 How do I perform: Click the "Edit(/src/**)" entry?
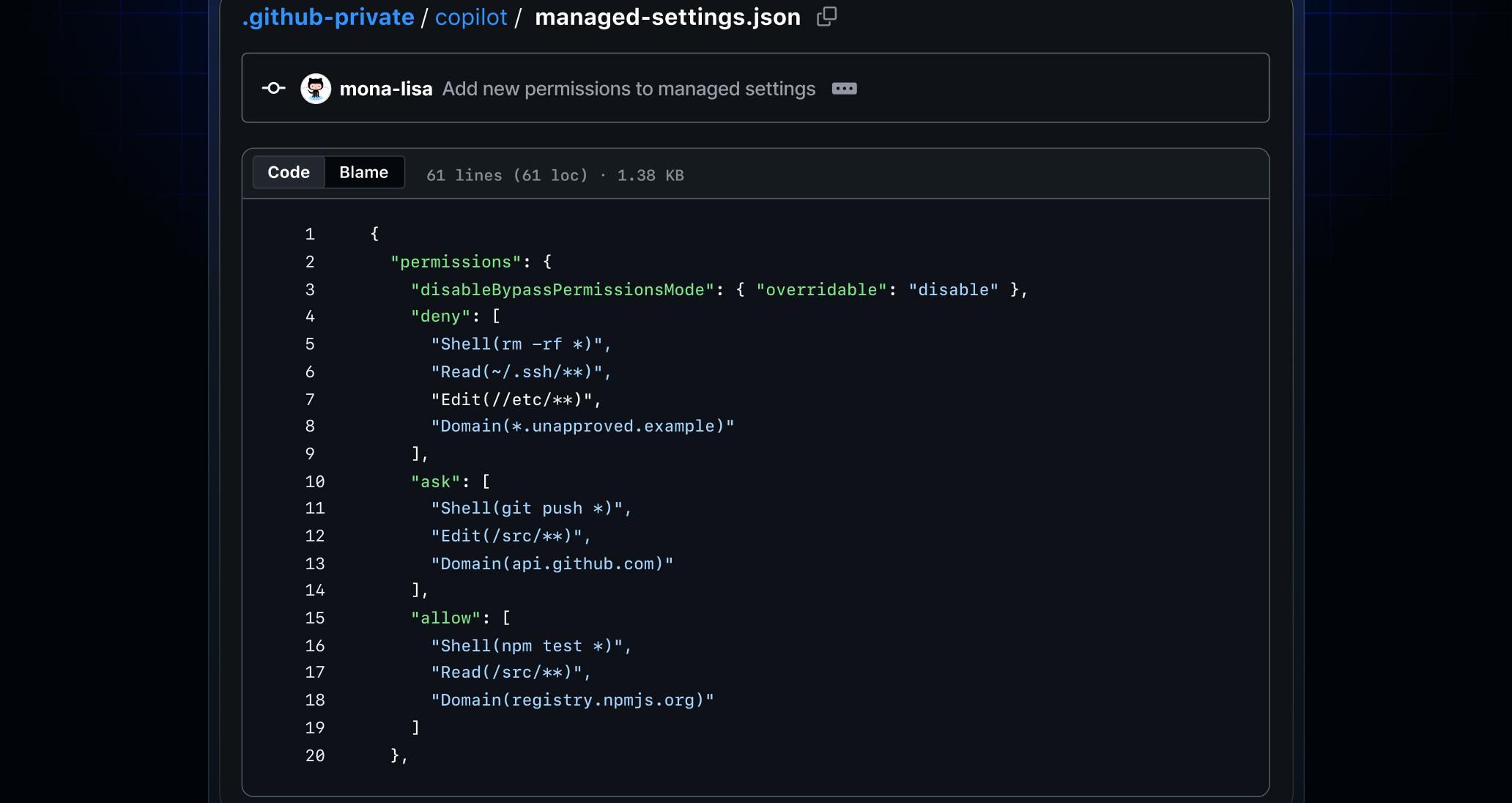506,536
